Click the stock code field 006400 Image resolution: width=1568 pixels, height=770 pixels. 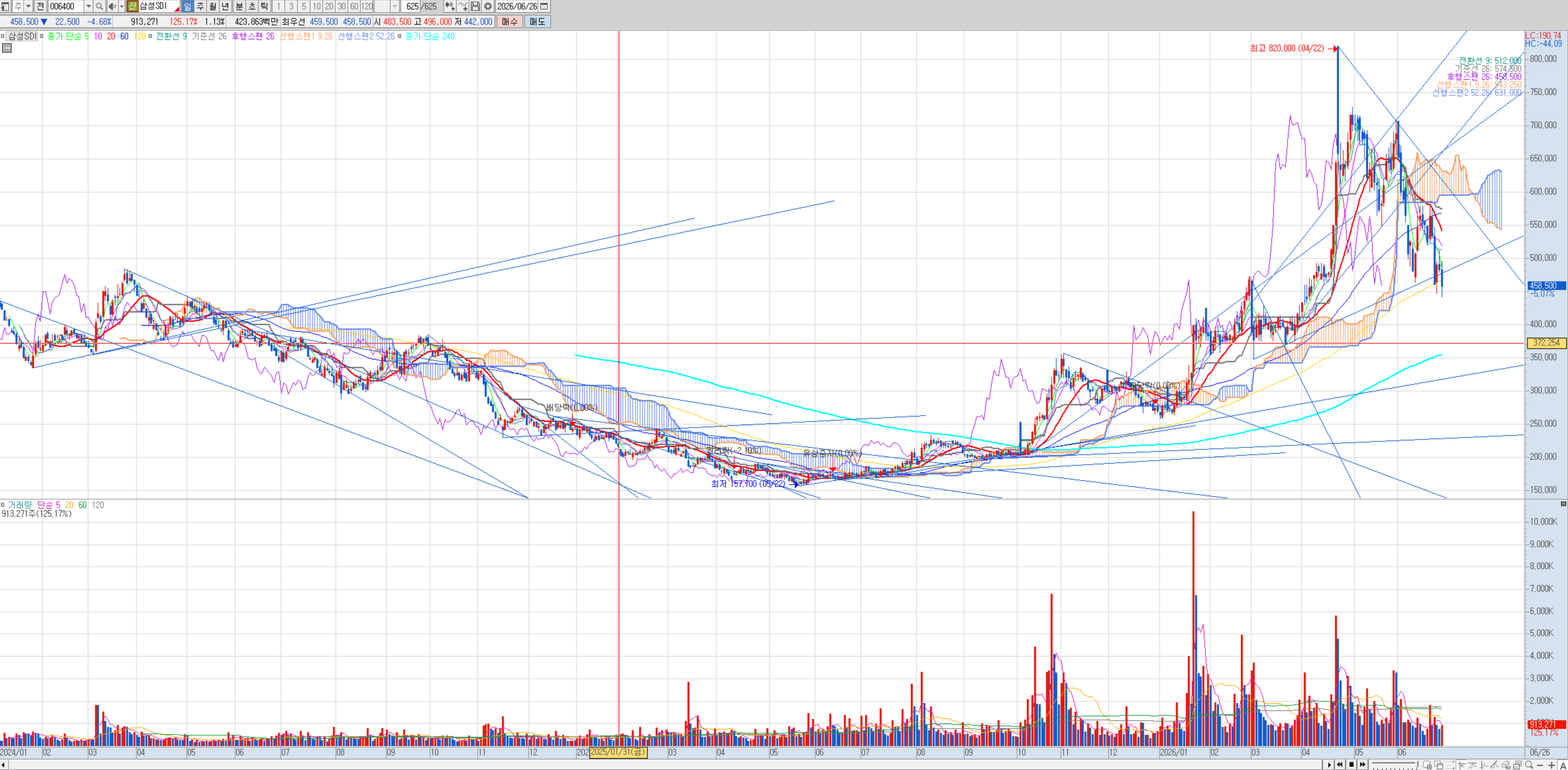(x=66, y=6)
